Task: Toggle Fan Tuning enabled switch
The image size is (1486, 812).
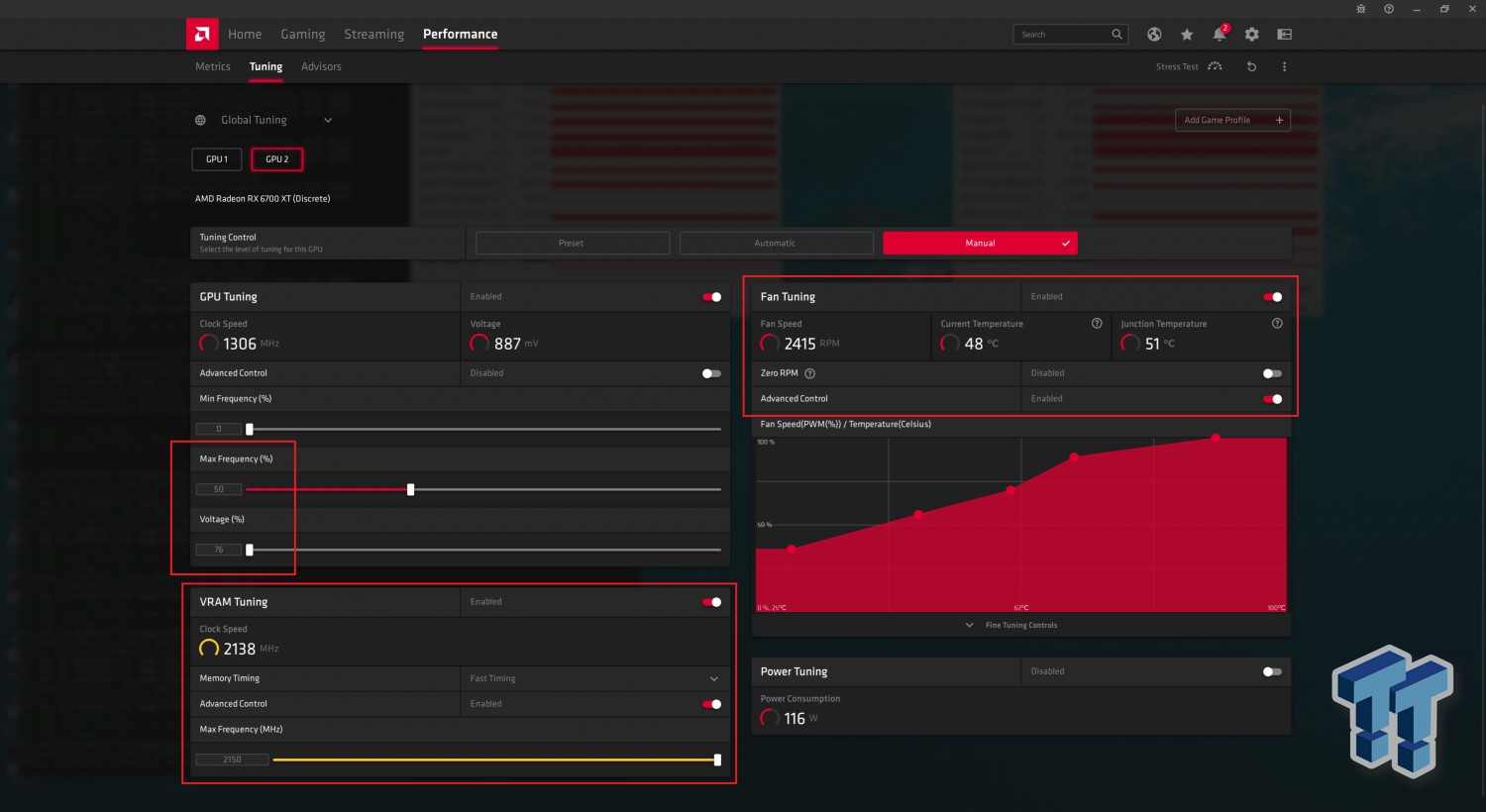Action: coord(1273,297)
